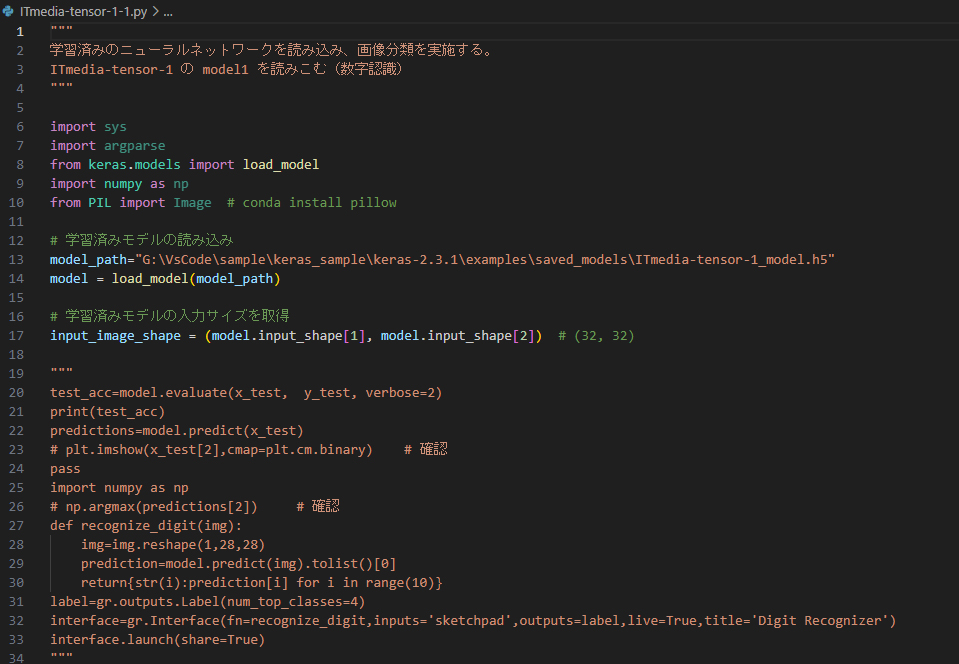Open the ITmedia-tensor-1-1.py breadcrumb item
Image resolution: width=959 pixels, height=664 pixels.
tap(84, 11)
